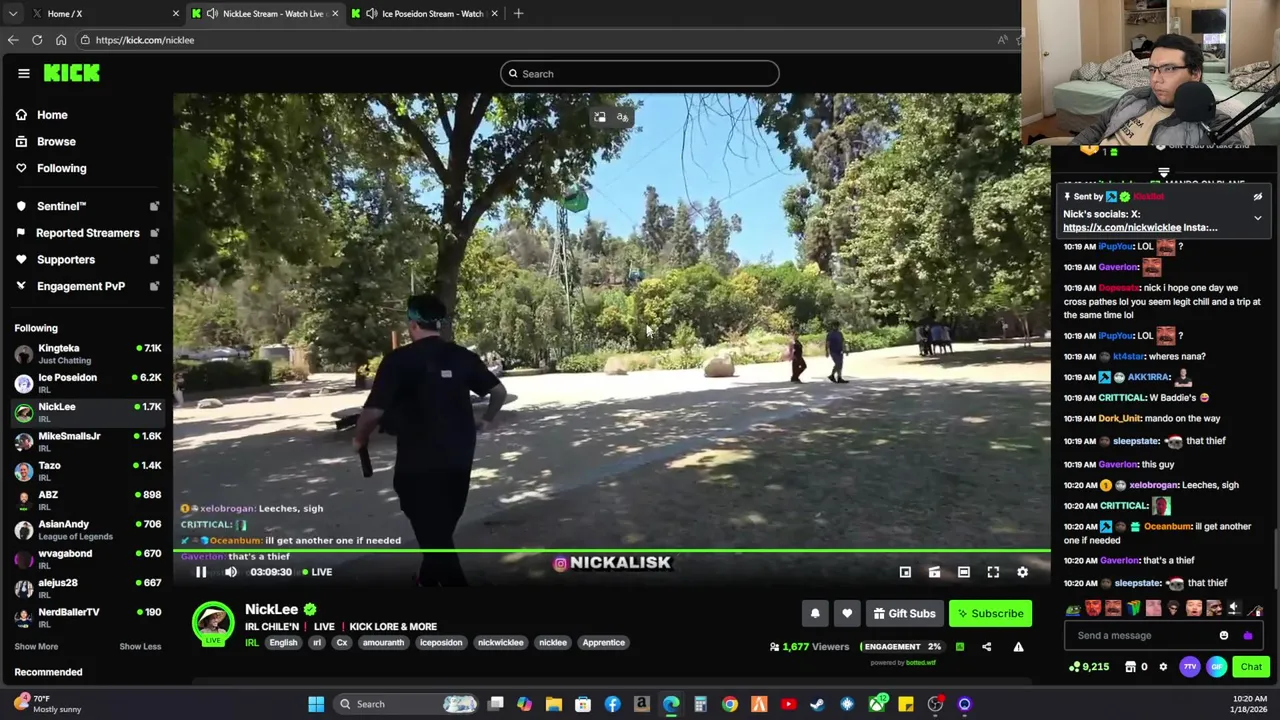
Task: Click the IRL category link
Action: coord(252,643)
